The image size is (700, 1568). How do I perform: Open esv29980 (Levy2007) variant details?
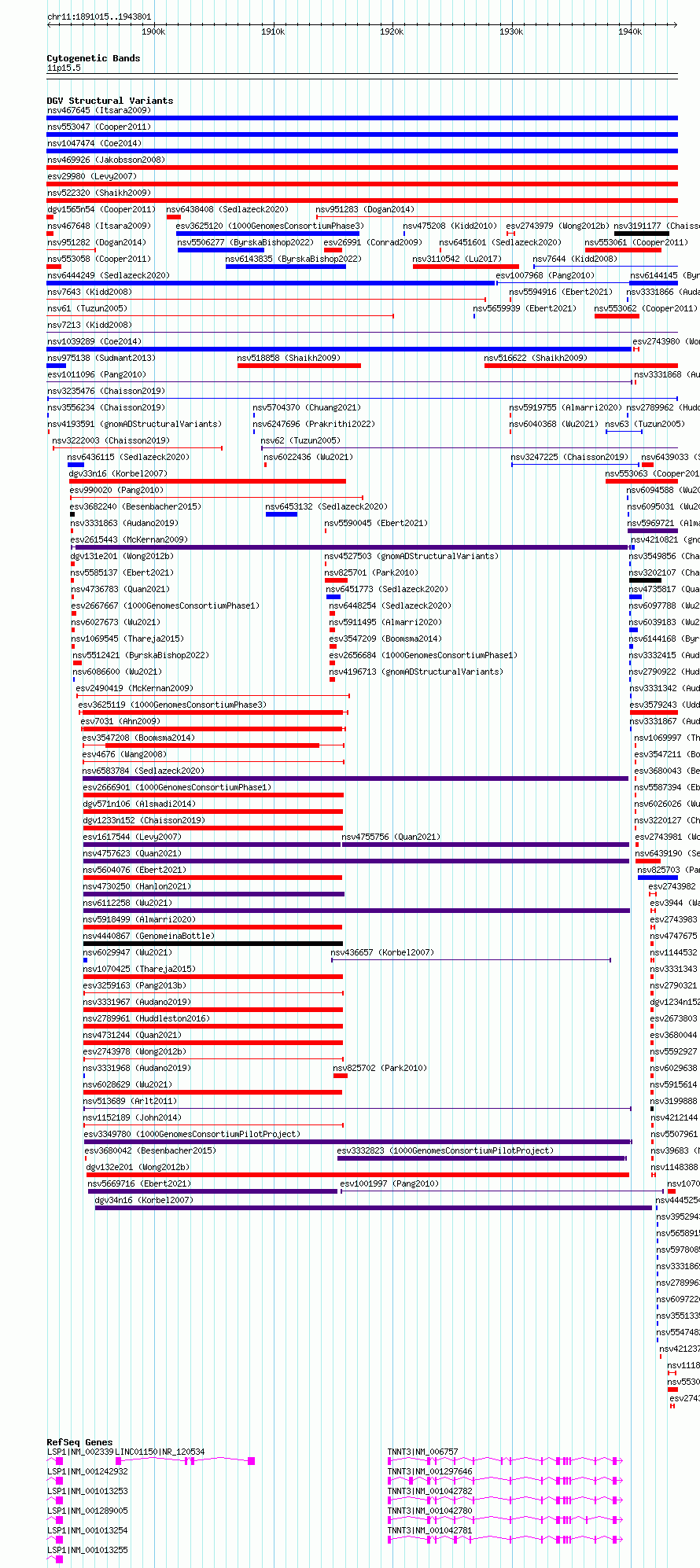click(91, 176)
